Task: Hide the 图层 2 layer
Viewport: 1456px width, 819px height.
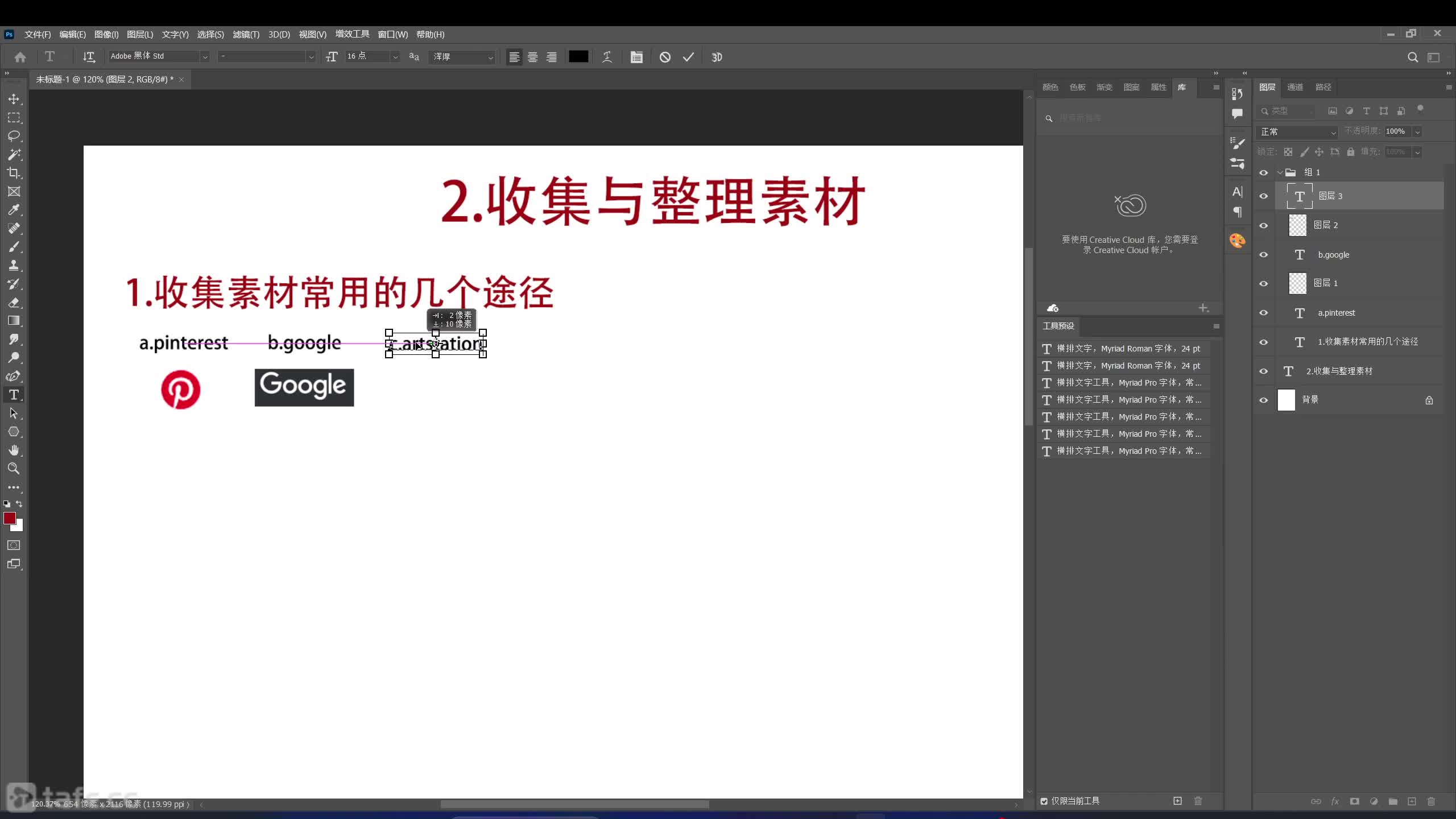Action: 1264,226
